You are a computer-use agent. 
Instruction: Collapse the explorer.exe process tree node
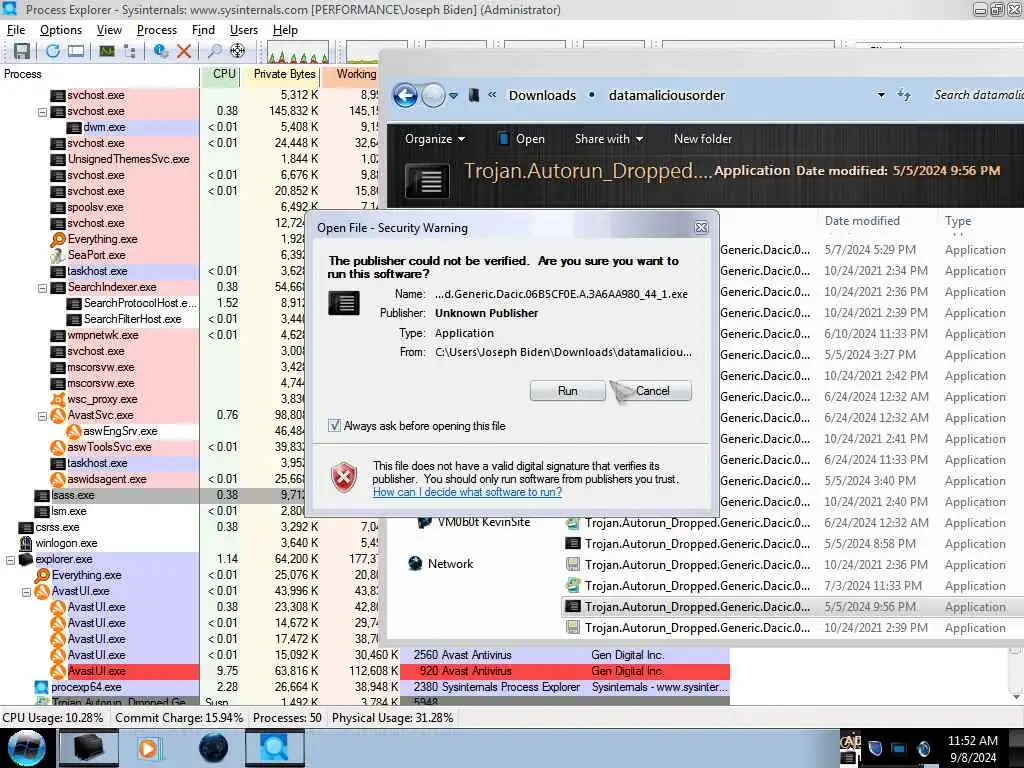(10, 560)
